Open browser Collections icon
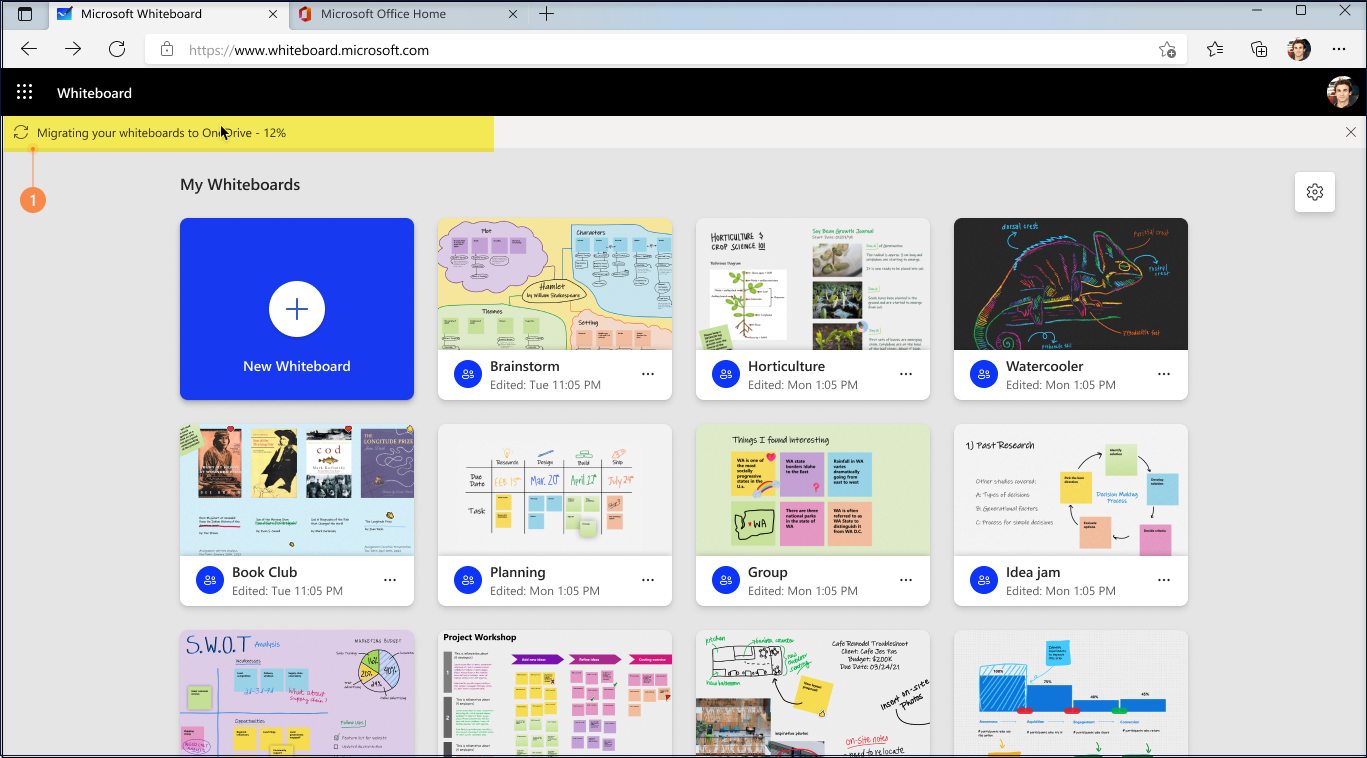The height and width of the screenshot is (758, 1367). click(1259, 50)
